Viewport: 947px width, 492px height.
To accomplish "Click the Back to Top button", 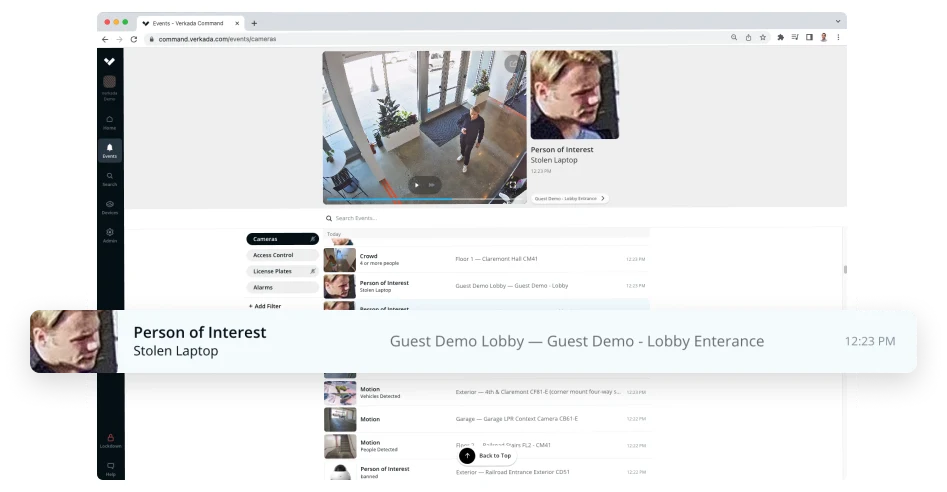I will pos(487,456).
